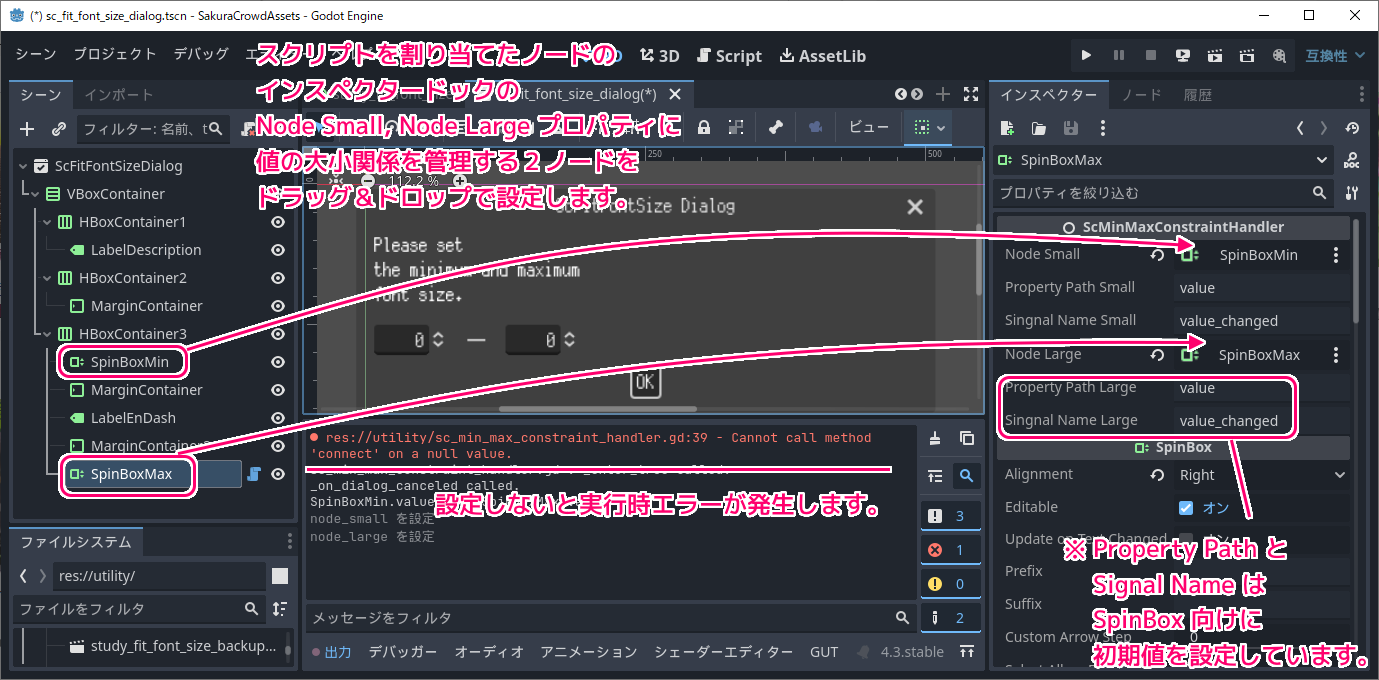This screenshot has width=1379, height=680.
Task: Open the SpinBoxMax object selector dropdown
Action: pos(1162,160)
